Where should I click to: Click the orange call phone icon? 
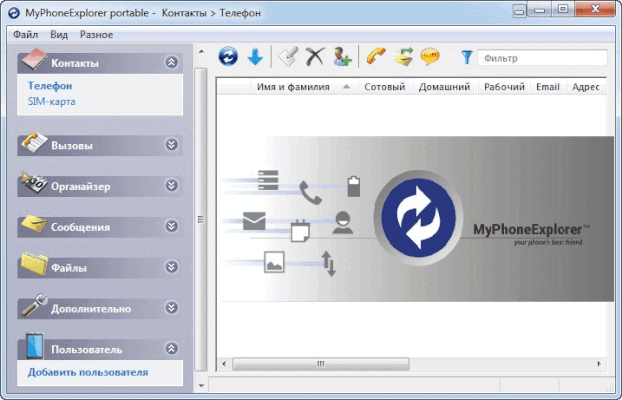376,56
